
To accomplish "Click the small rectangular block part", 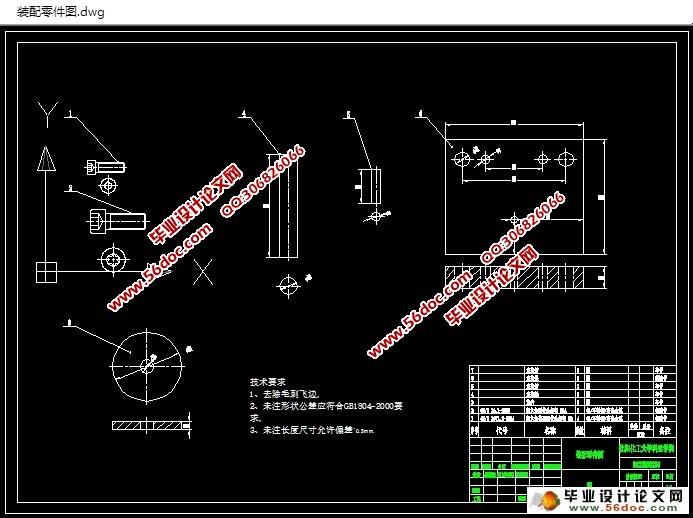I will click(x=368, y=185).
